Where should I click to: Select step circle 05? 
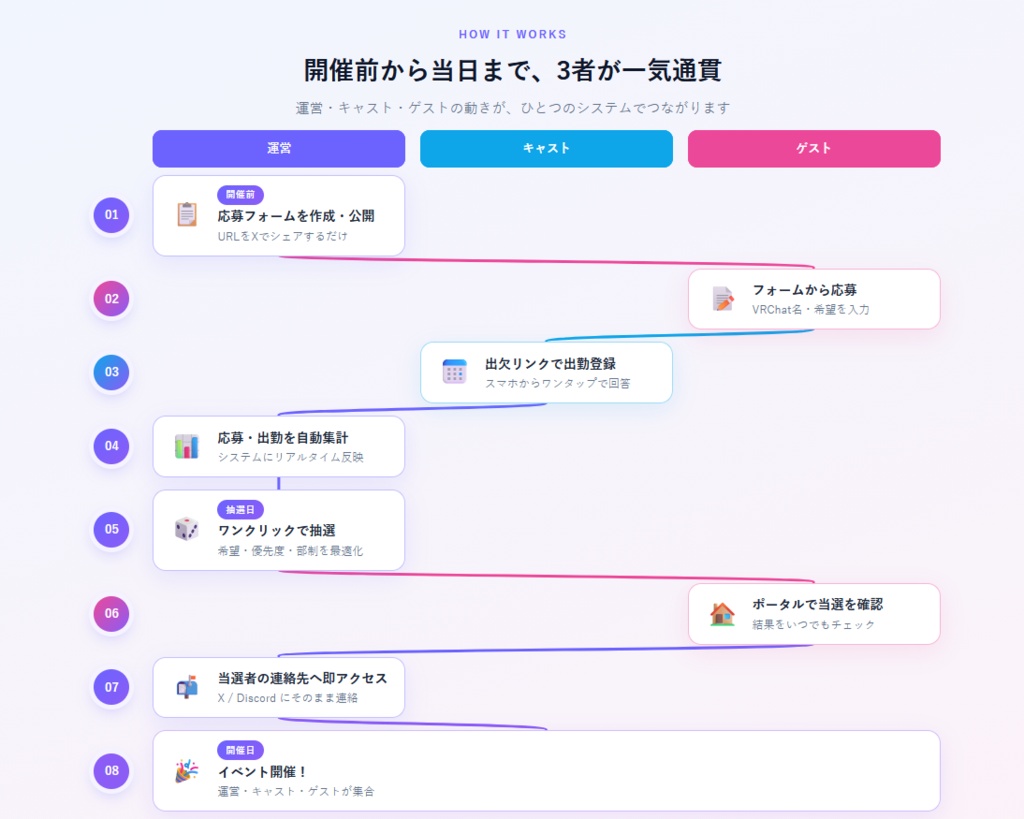(112, 530)
